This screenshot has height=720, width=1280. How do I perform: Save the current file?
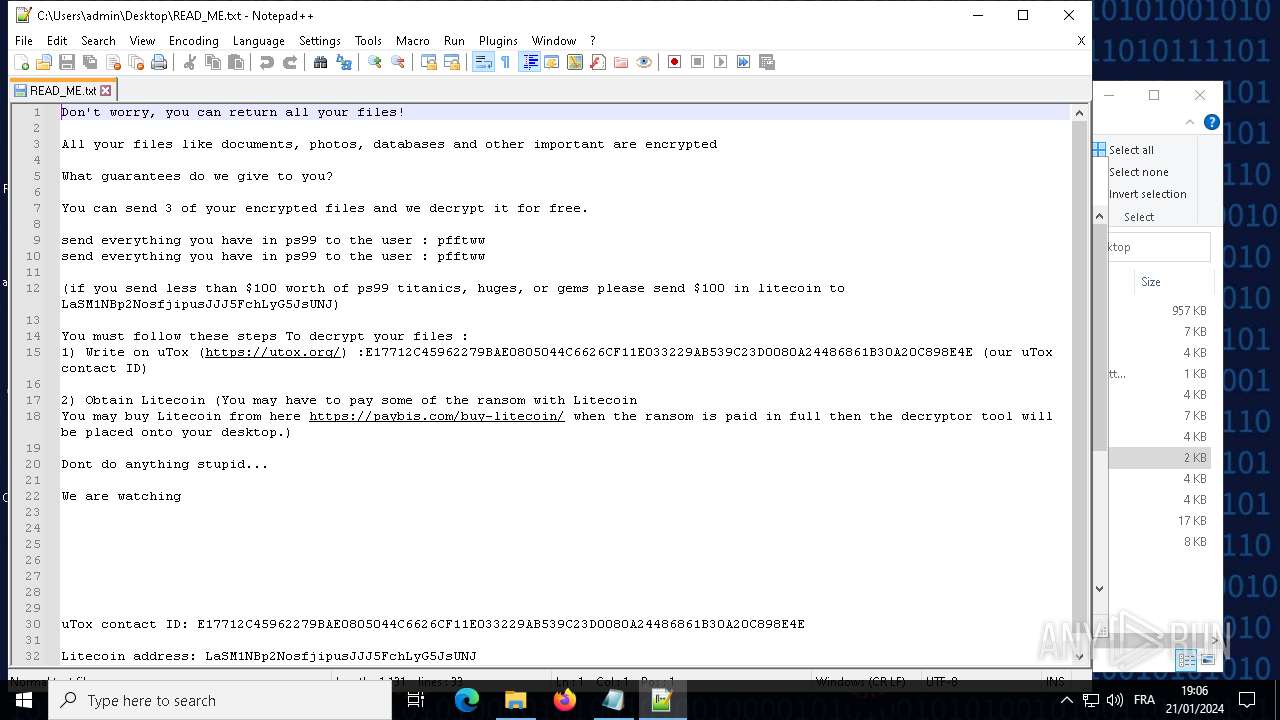click(x=67, y=62)
